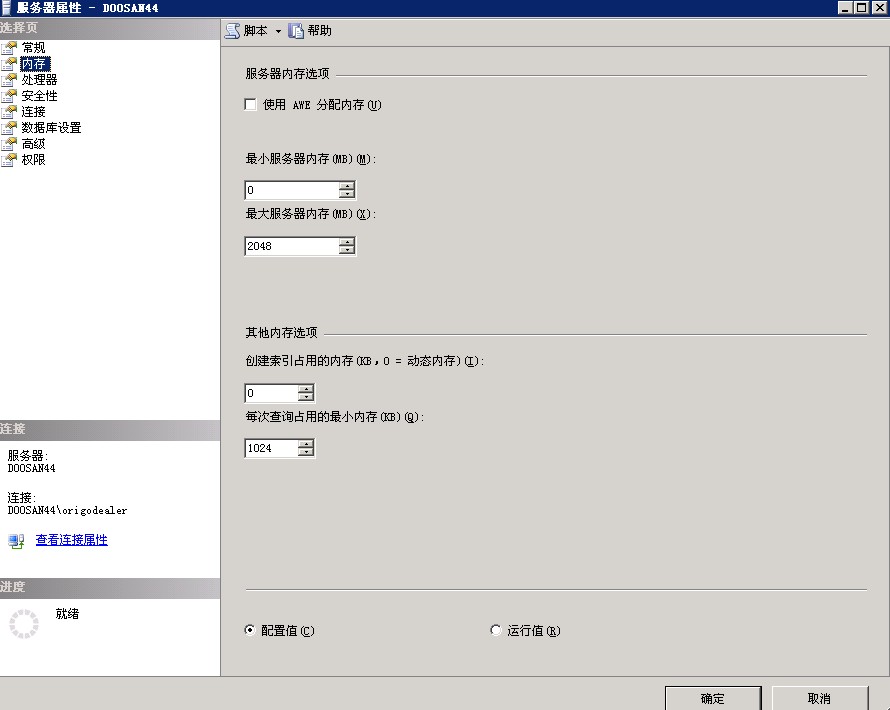Viewport: 890px width, 710px height.
Task: Open the 连接 page in the list
Action: pos(33,111)
